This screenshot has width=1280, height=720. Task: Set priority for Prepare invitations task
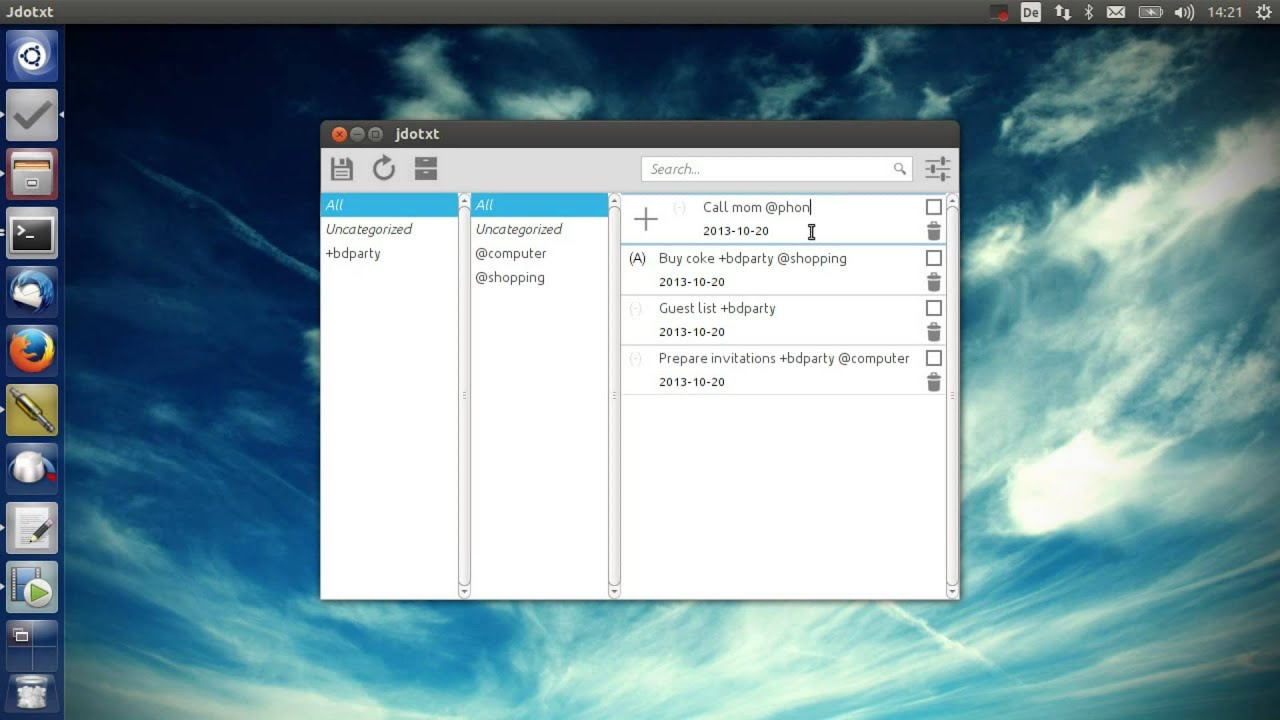coord(636,358)
